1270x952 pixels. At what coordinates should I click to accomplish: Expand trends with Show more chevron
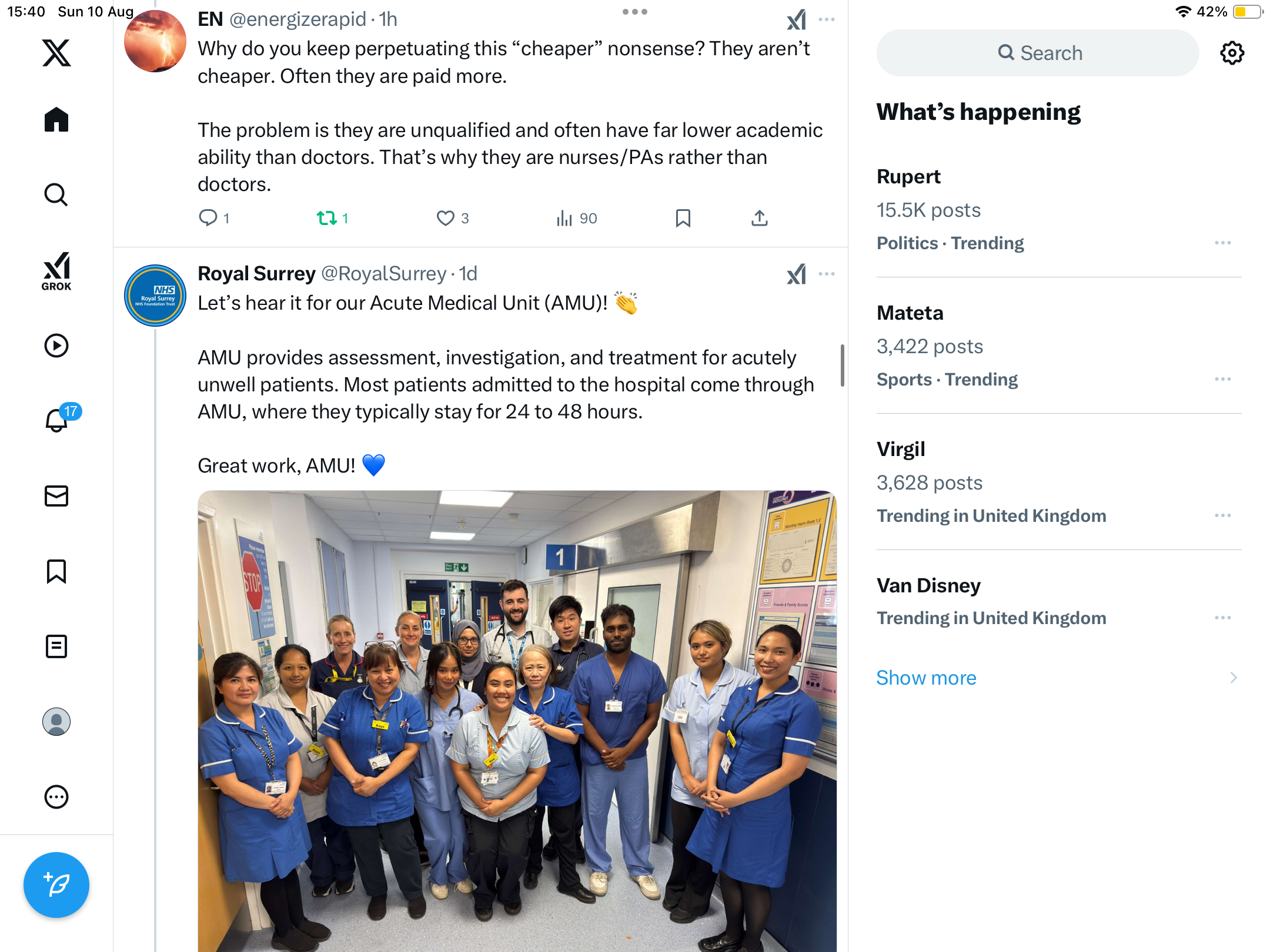tap(1234, 678)
